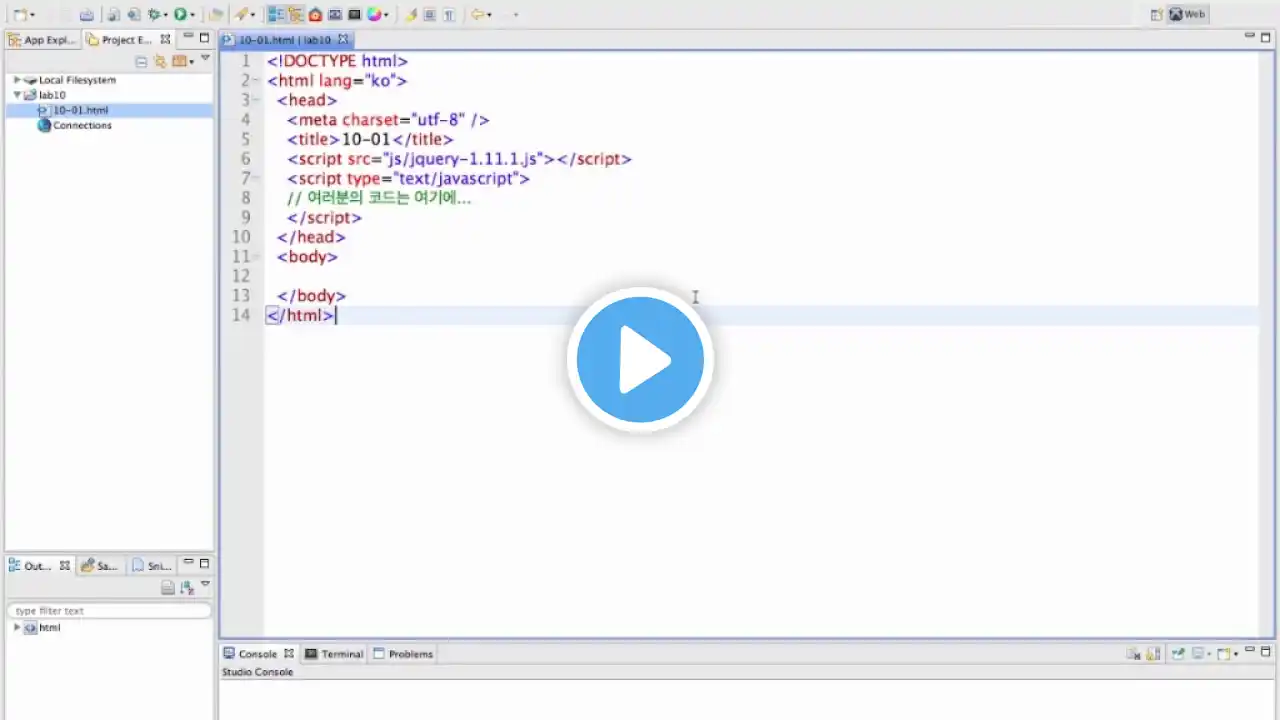This screenshot has height=720, width=1280.
Task: Expand the Local Filesystem tree node
Action: pyautogui.click(x=17, y=80)
